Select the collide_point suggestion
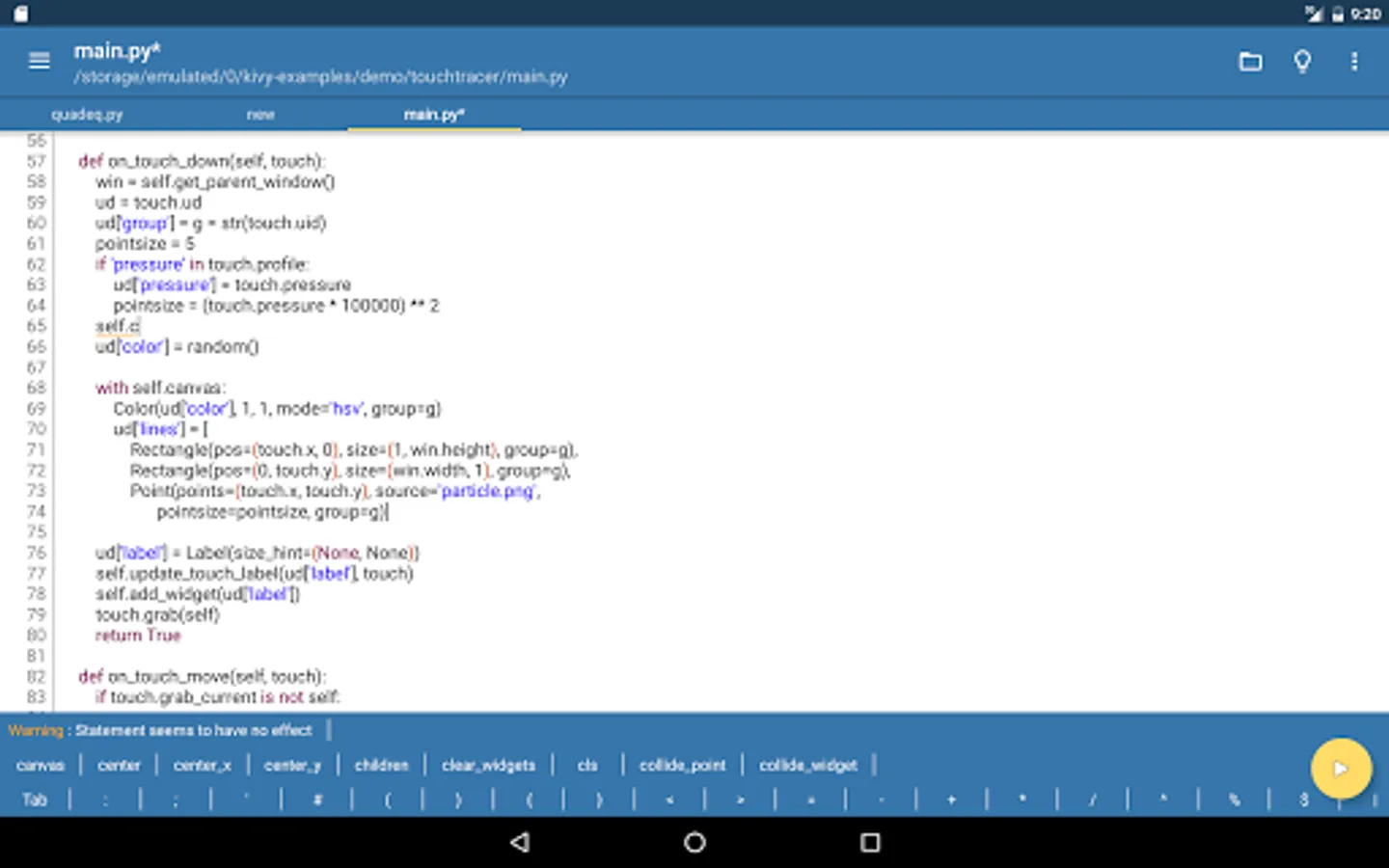The height and width of the screenshot is (868, 1389). click(x=682, y=765)
